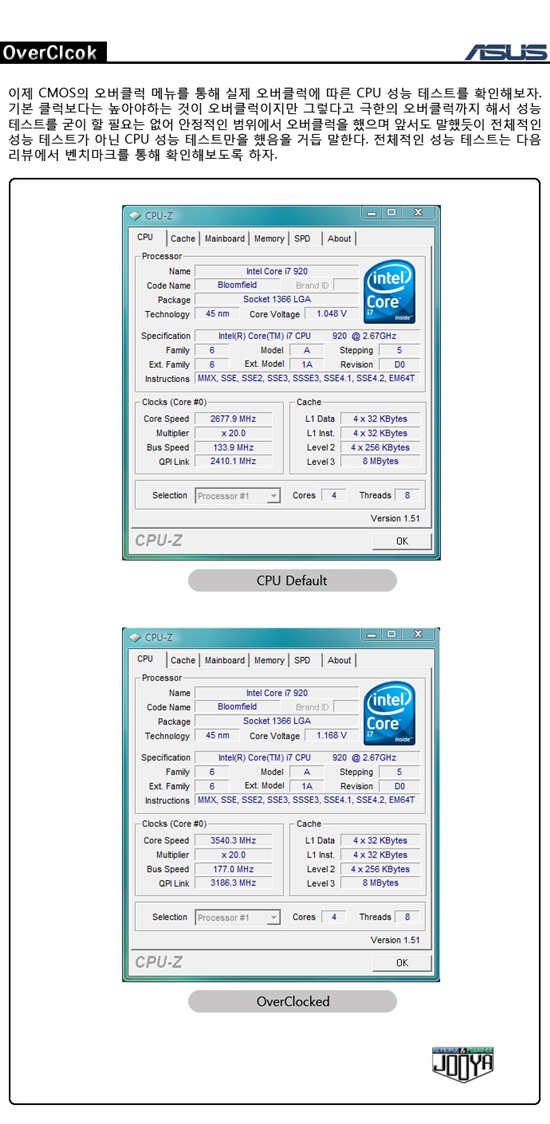This screenshot has width=550, height=1124.
Task: Minimize the CPU Default CPU-Z window
Action: (371, 212)
